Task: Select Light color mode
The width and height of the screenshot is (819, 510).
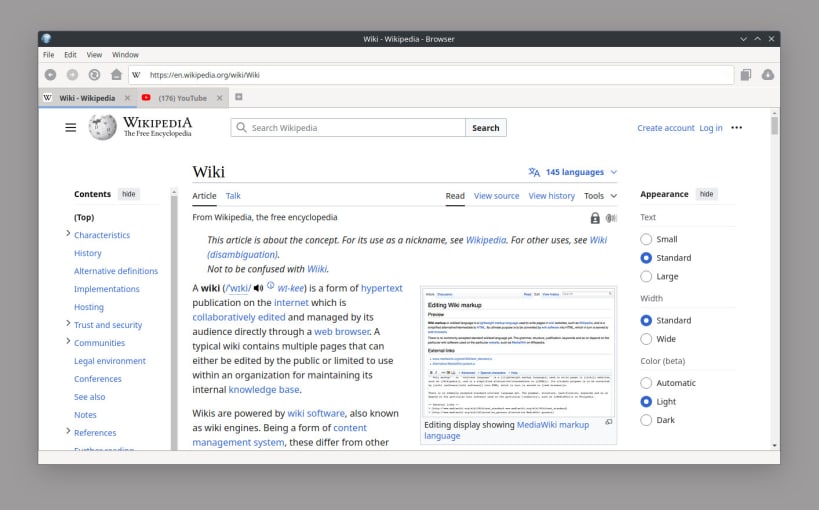Action: pyautogui.click(x=646, y=401)
